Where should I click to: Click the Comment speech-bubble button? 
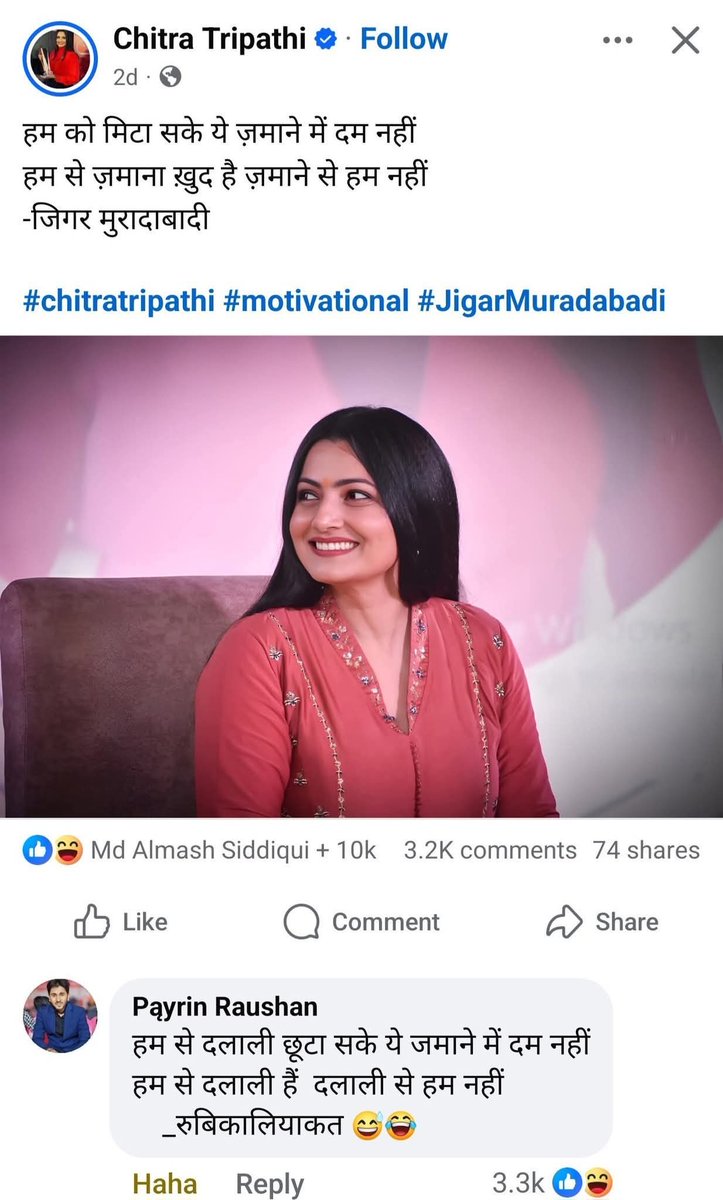tap(362, 922)
